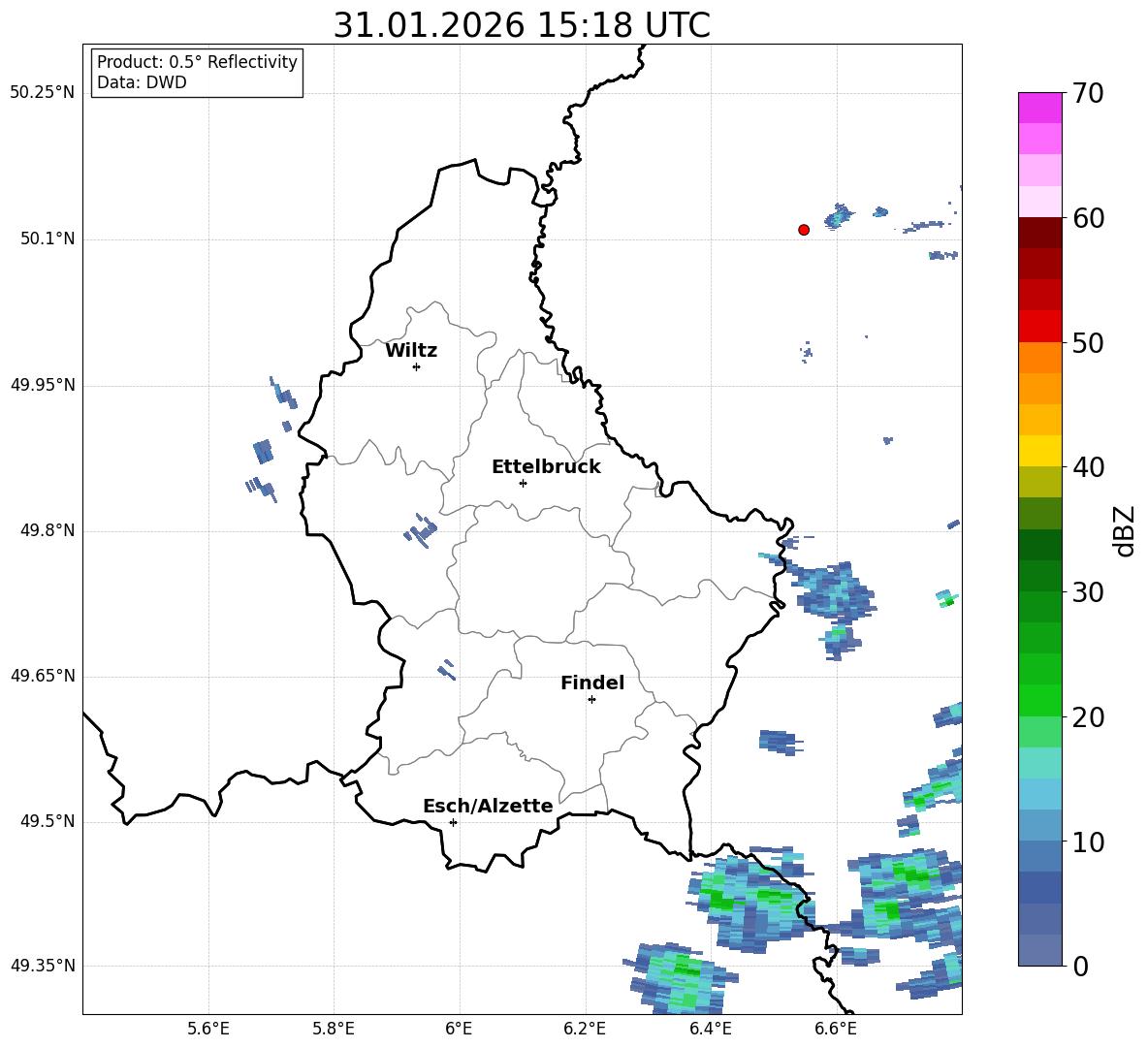Pick the magenta swatch at top of colorbar
1148x1048 pixels.
[1039, 109]
